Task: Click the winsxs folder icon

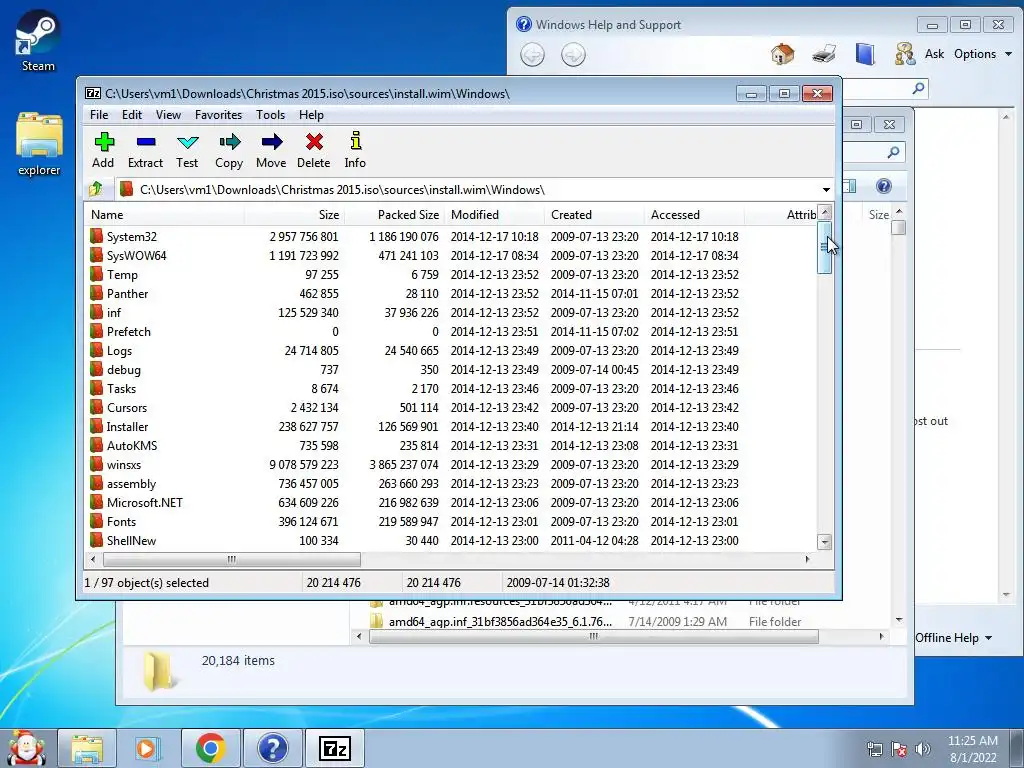Action: pyautogui.click(x=97, y=464)
